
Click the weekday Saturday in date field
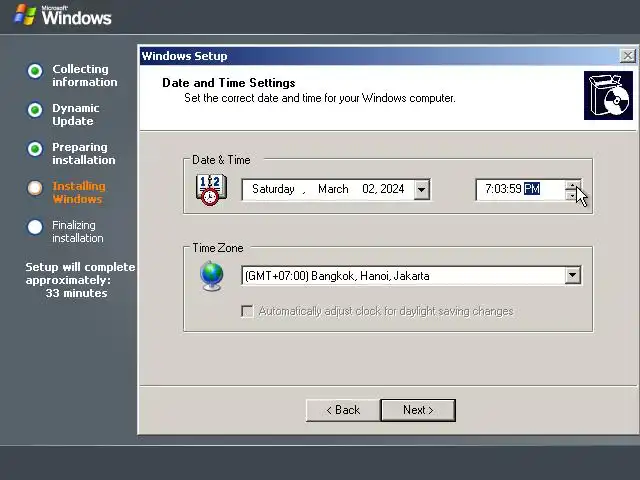273,189
